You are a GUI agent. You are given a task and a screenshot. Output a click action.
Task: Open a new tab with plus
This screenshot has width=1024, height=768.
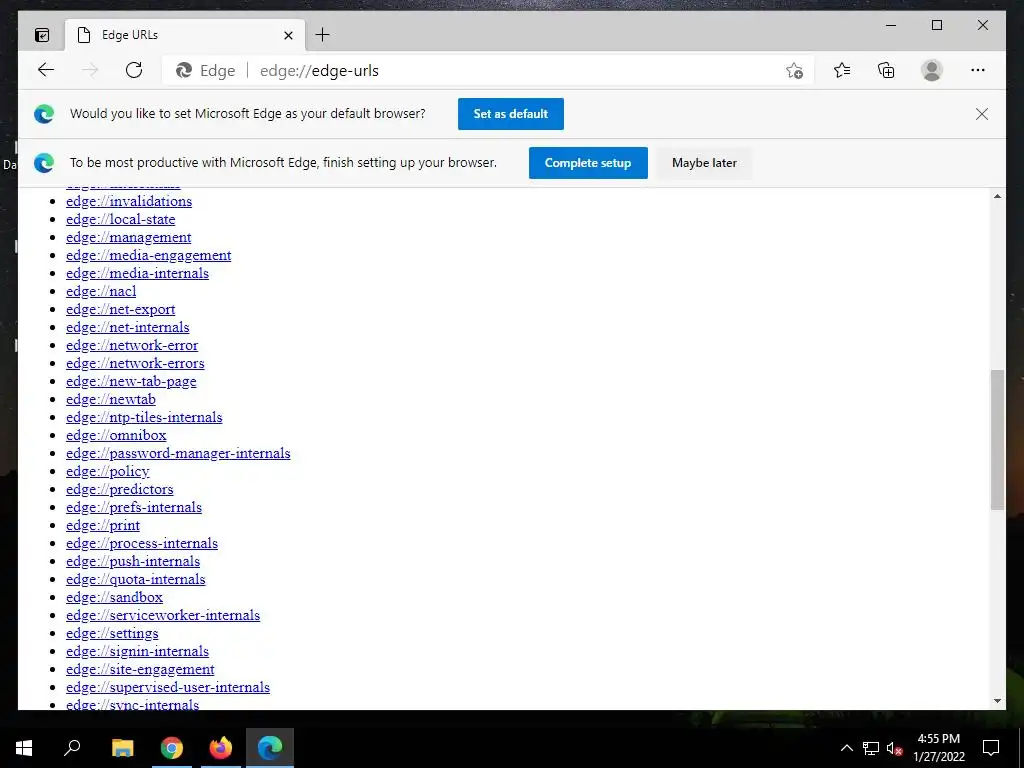323,35
